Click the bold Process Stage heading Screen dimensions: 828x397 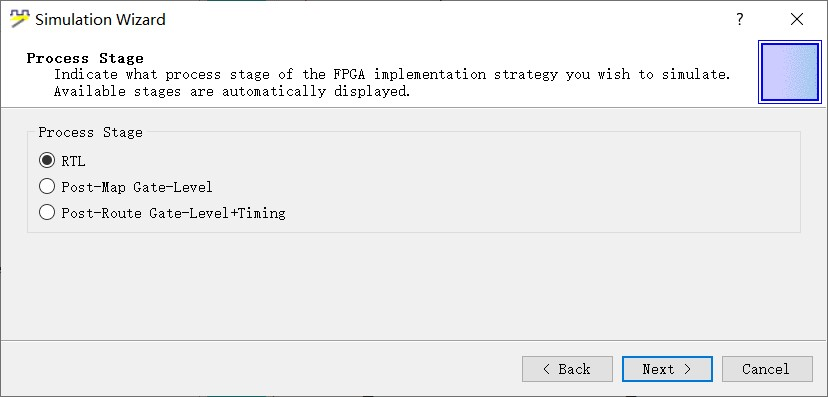pyautogui.click(x=85, y=58)
